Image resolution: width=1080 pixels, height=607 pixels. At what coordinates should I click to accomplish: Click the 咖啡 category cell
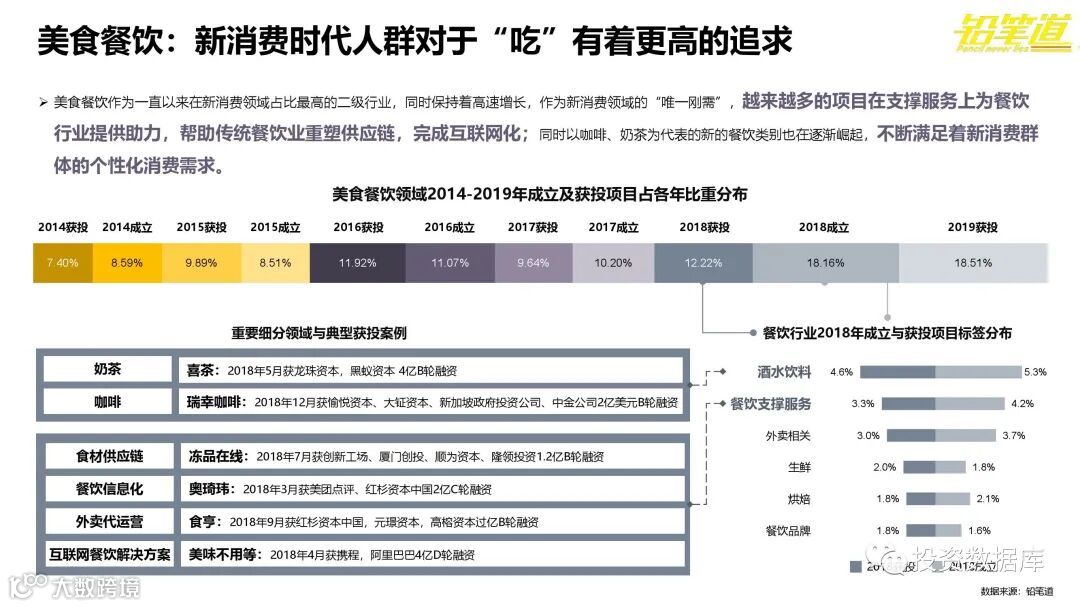pyautogui.click(x=107, y=402)
